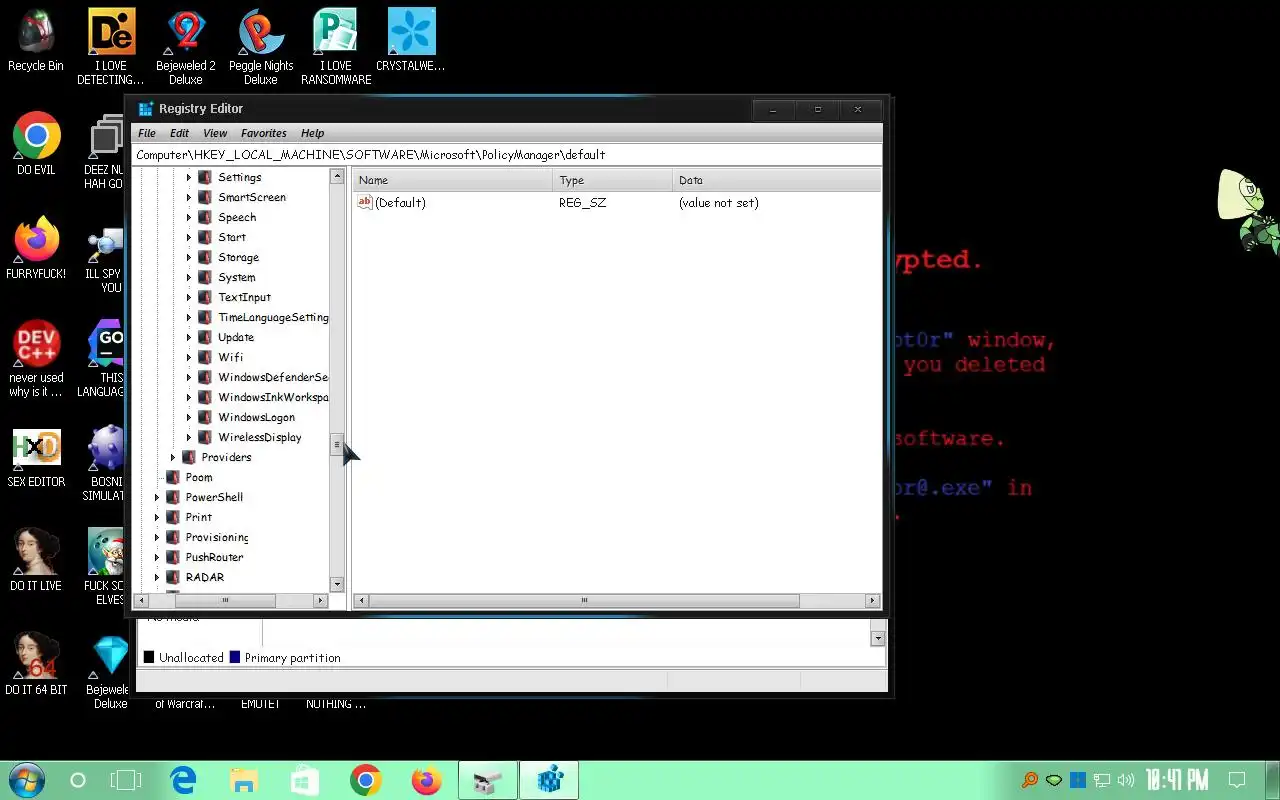Select the WindowsLogon key

(x=256, y=417)
